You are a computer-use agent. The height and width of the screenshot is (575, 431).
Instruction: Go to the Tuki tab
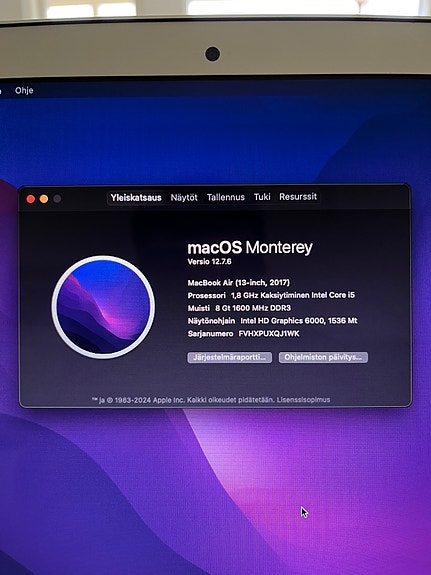pyautogui.click(x=262, y=197)
